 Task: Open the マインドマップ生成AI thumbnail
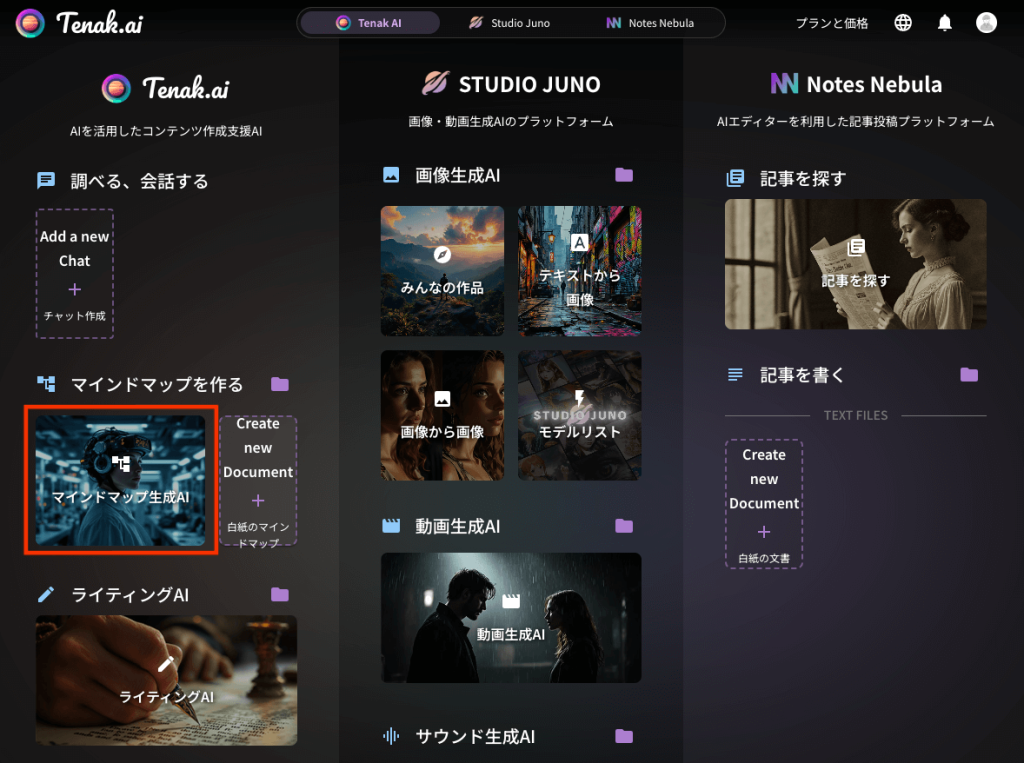pos(120,480)
